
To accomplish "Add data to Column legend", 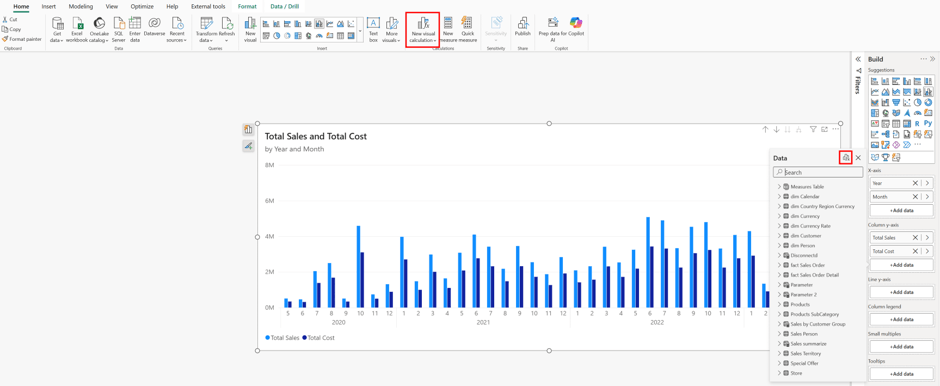I will (x=902, y=319).
